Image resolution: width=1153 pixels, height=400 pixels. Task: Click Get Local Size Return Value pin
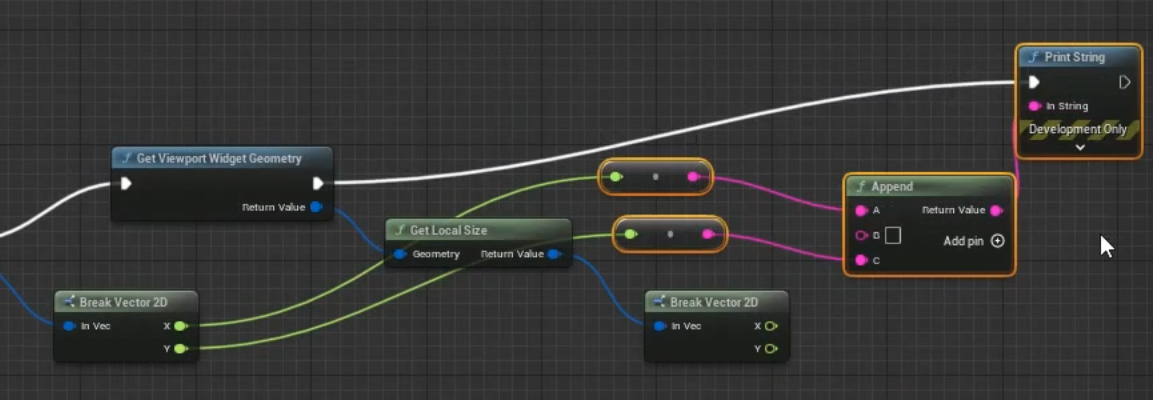(554, 254)
